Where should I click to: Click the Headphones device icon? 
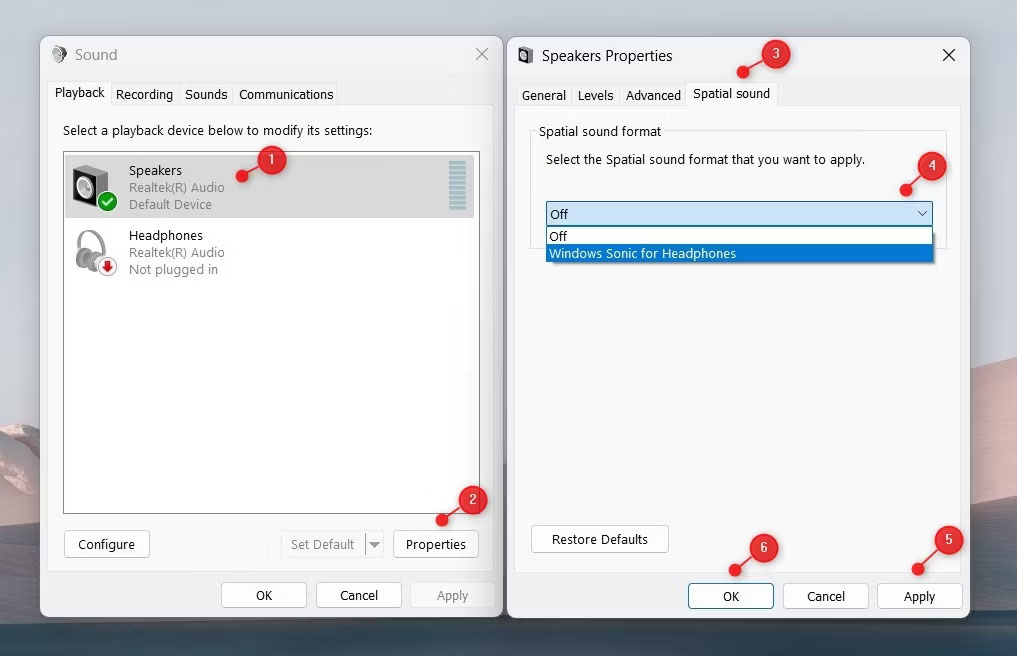click(x=94, y=252)
